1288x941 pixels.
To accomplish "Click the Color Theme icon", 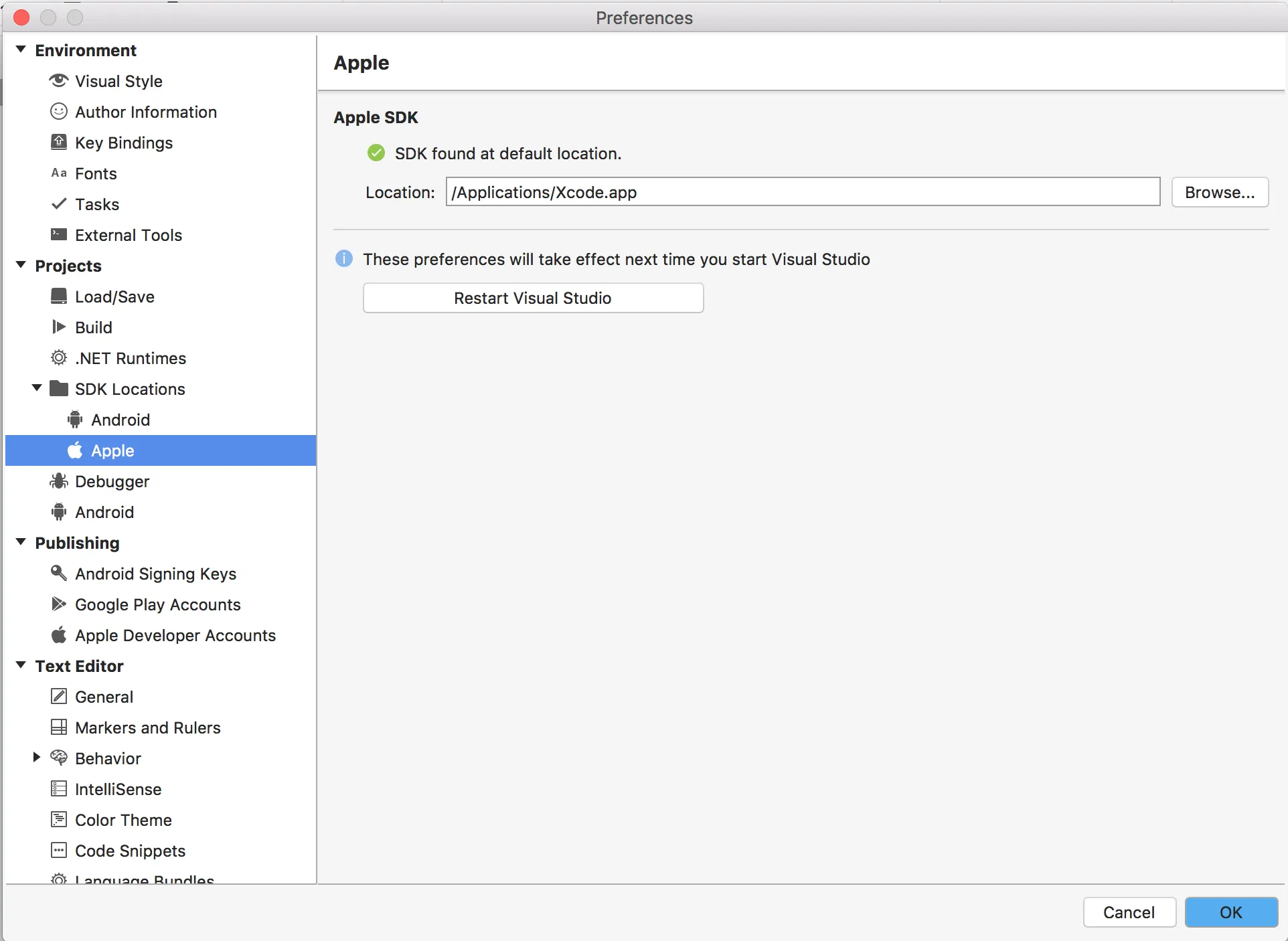I will click(x=59, y=820).
